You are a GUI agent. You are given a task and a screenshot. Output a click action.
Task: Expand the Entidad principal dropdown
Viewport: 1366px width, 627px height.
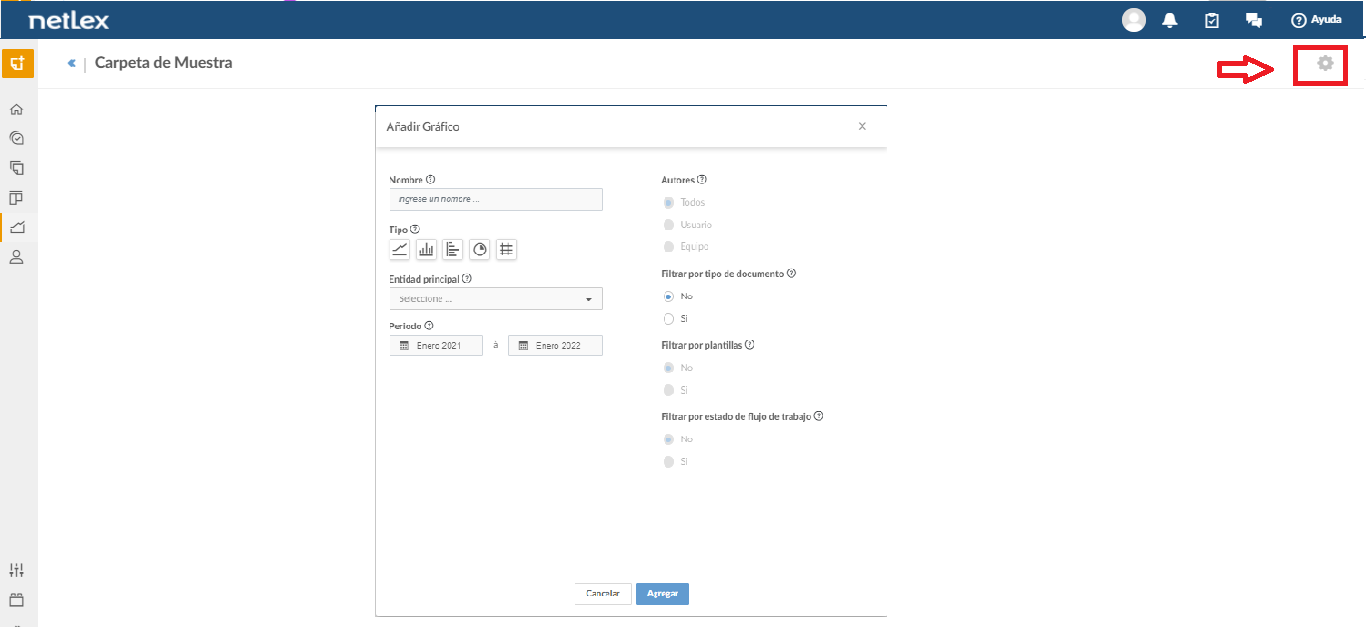(x=496, y=298)
